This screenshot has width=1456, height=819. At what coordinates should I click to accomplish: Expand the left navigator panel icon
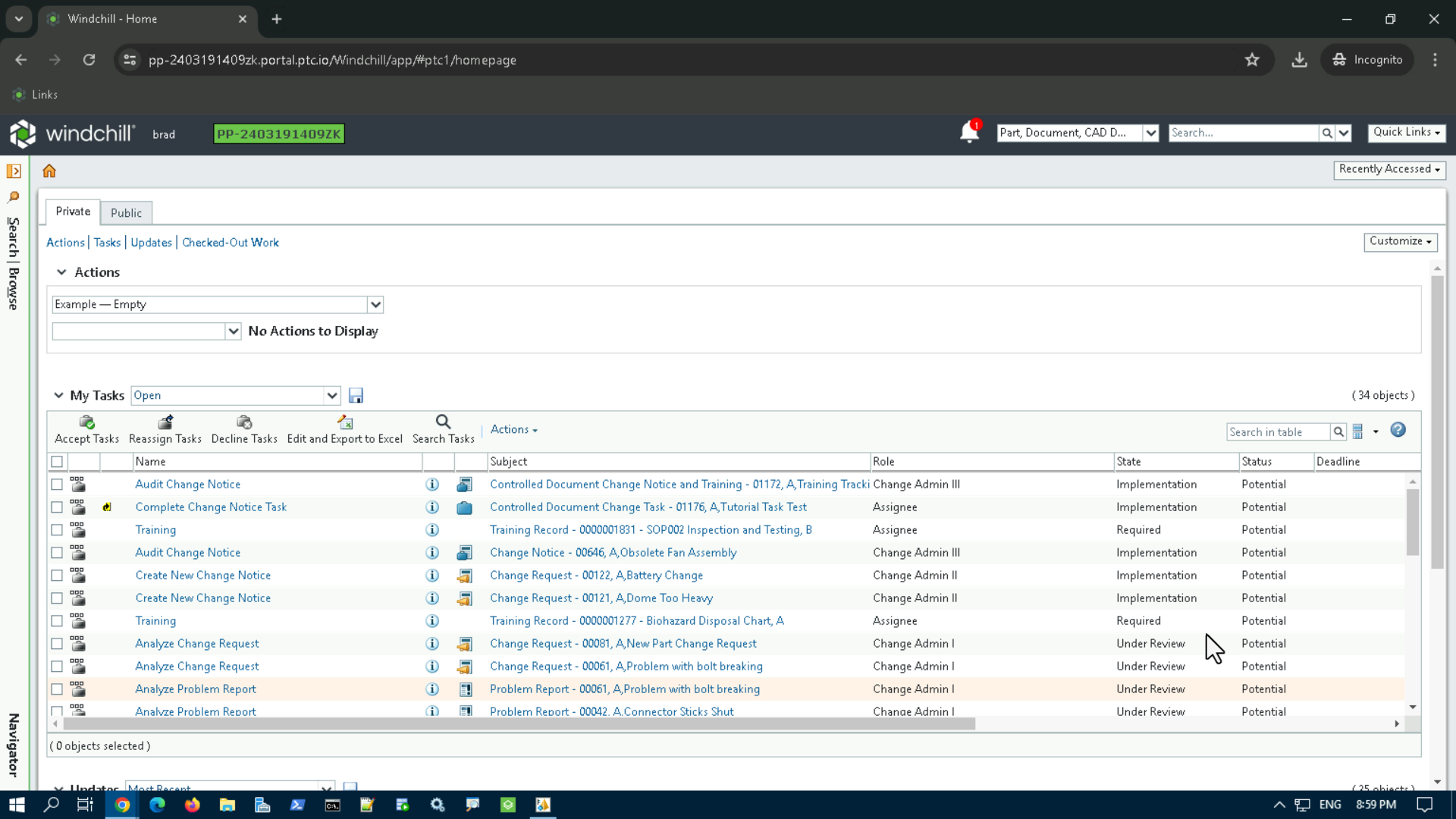[14, 171]
